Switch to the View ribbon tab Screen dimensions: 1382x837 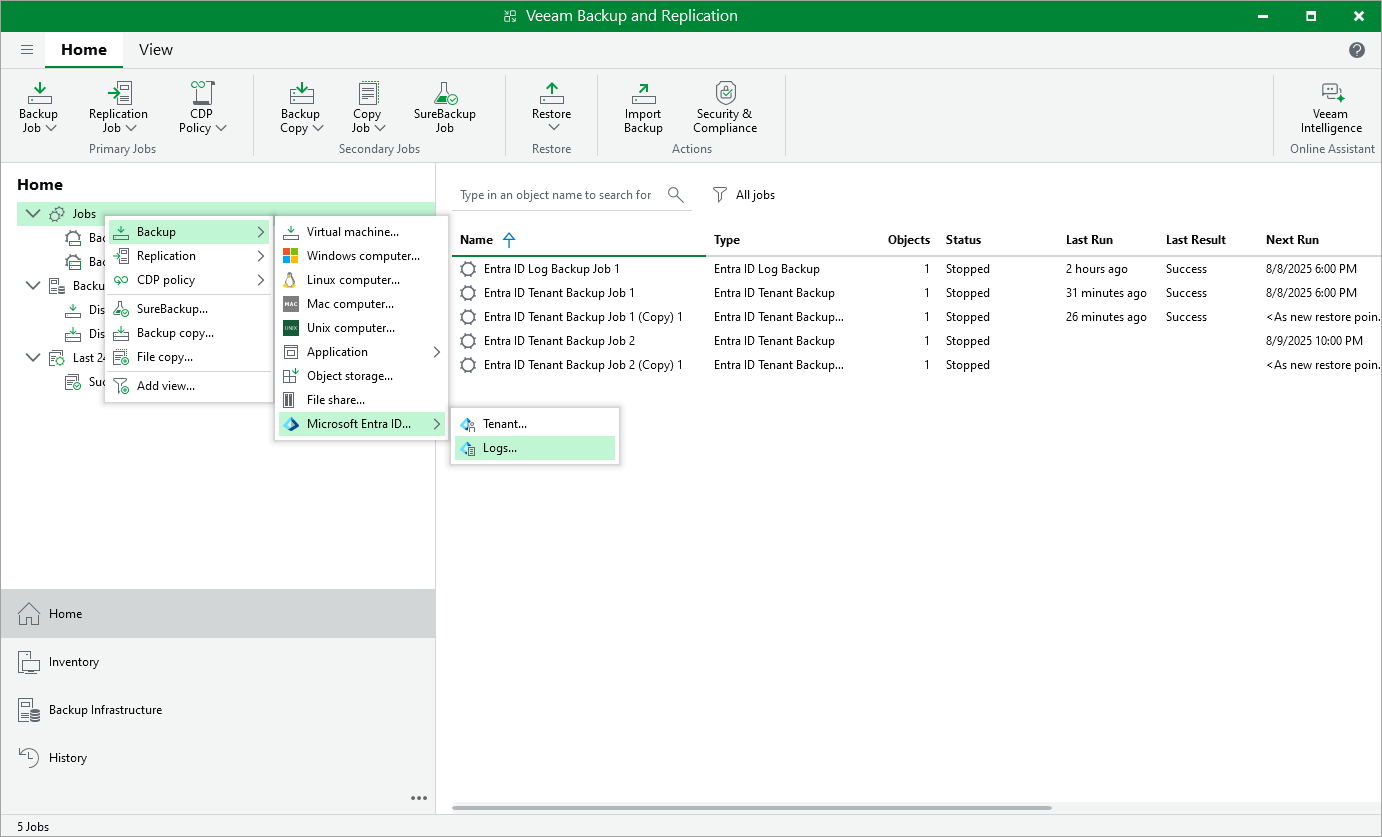point(156,49)
